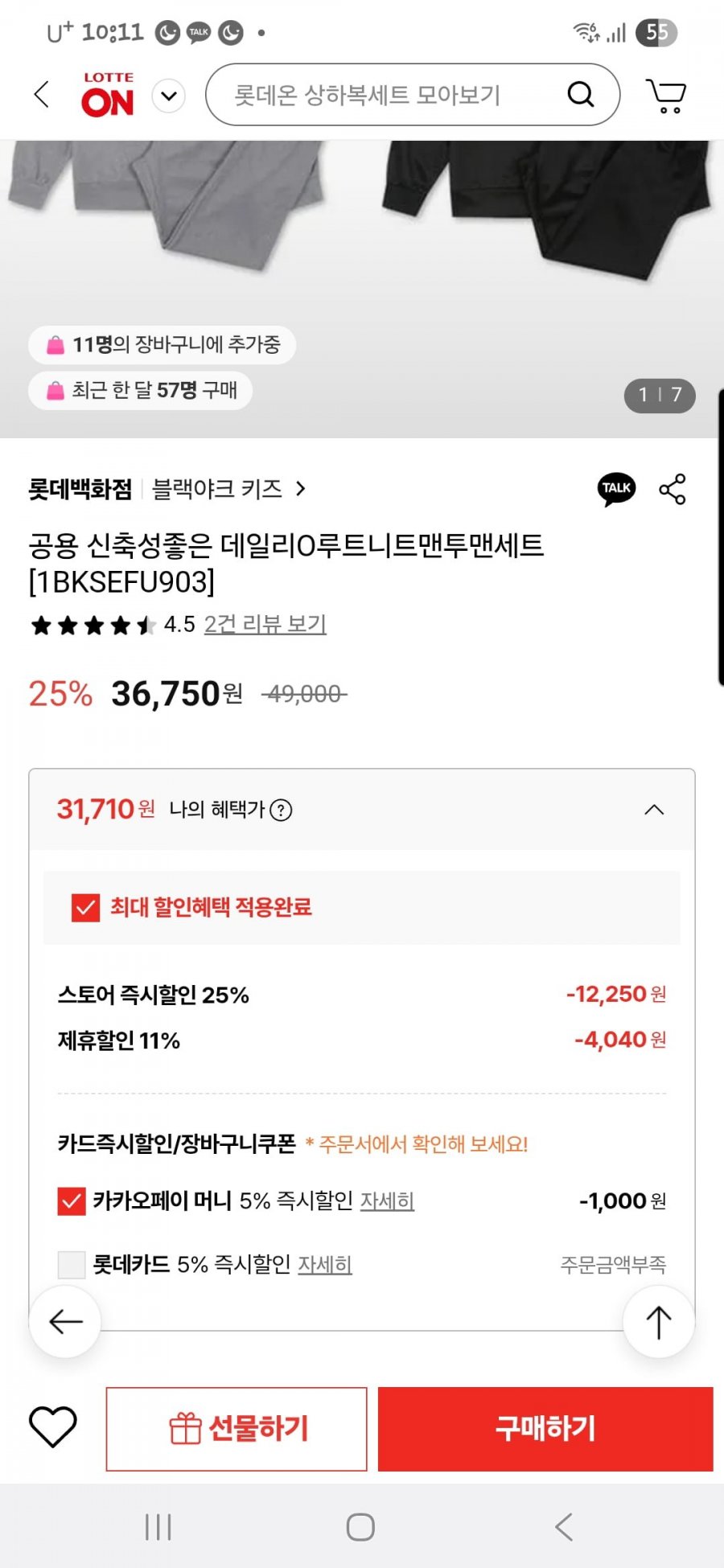Tap the share icon
724x1568 pixels.
pyautogui.click(x=673, y=489)
